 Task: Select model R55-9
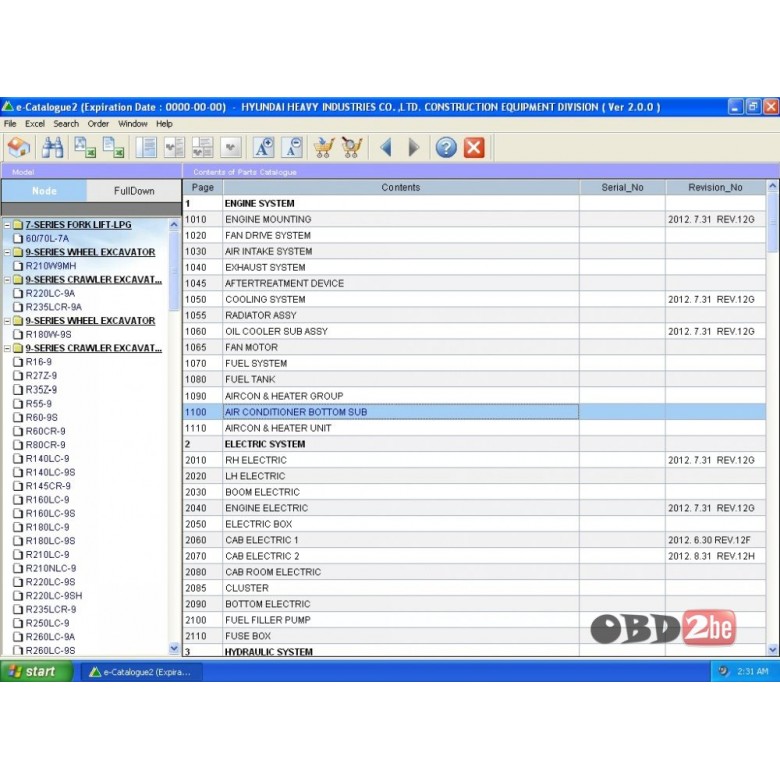39,403
